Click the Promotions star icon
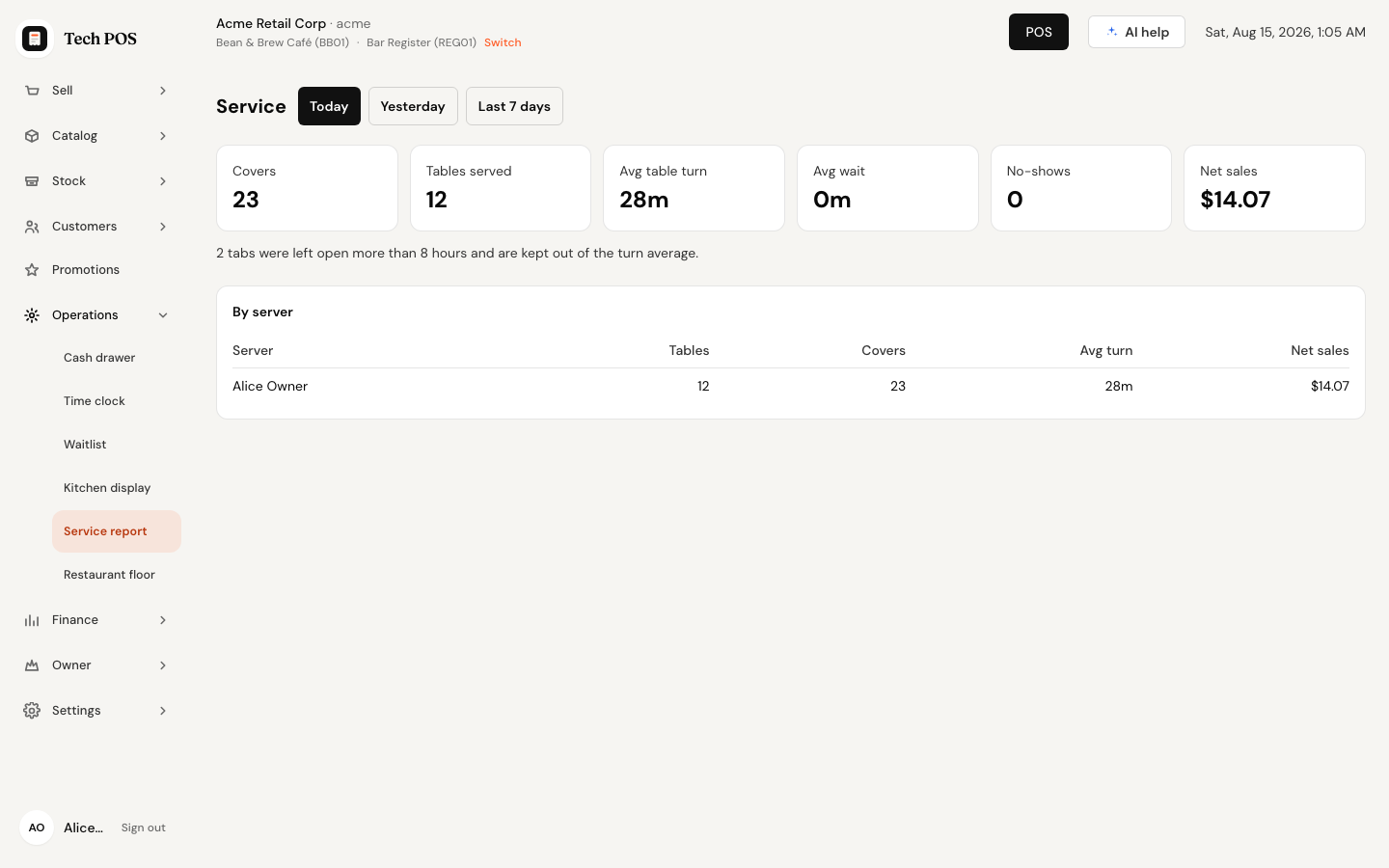This screenshot has height=868, width=1389. point(32,270)
